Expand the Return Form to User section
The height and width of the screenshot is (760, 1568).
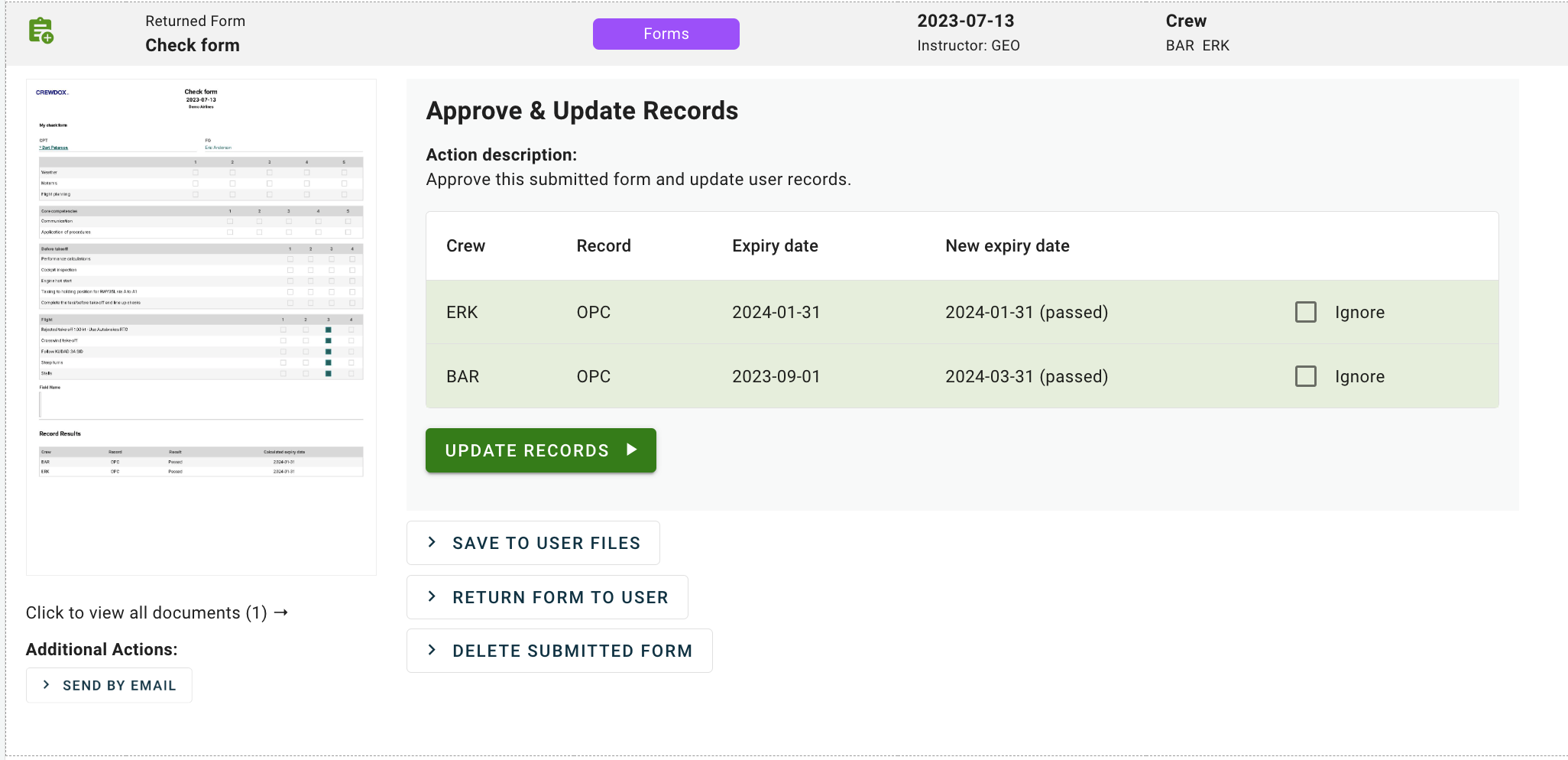pyautogui.click(x=547, y=597)
